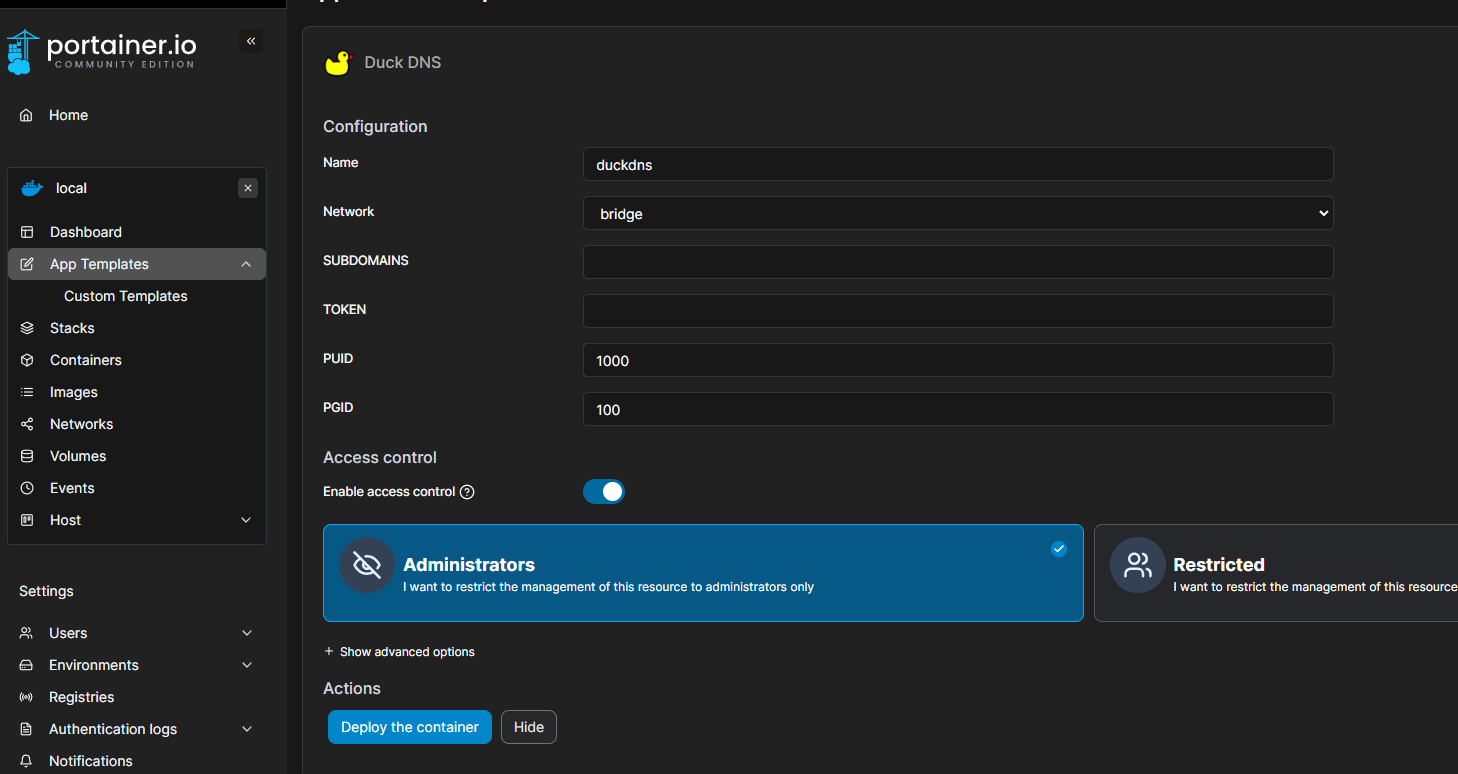
Task: Click the Hide button
Action: point(529,727)
